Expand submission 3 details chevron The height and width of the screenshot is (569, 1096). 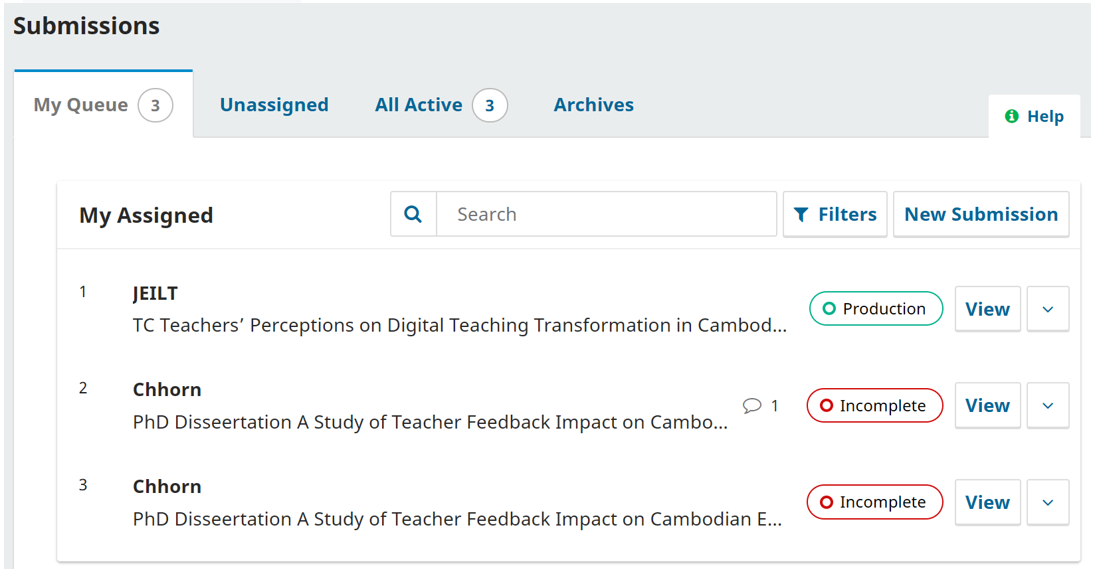point(1048,502)
